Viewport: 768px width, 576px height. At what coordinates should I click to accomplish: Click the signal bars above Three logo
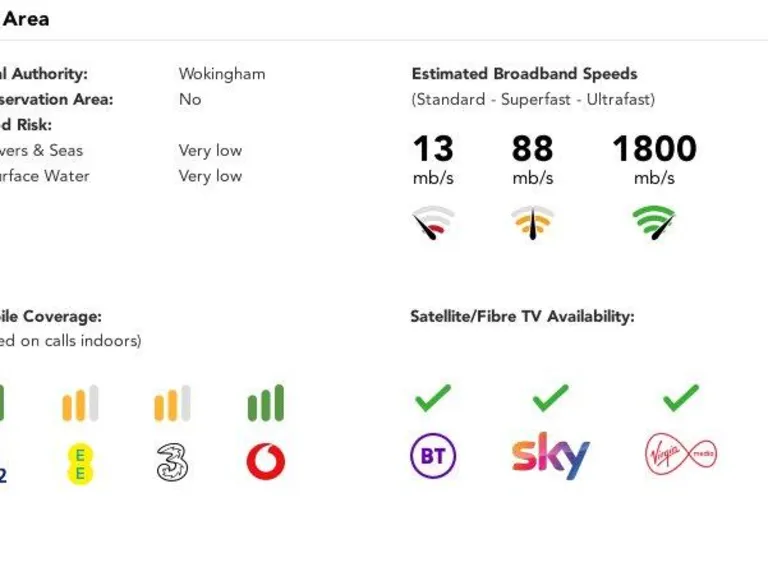tap(172, 403)
